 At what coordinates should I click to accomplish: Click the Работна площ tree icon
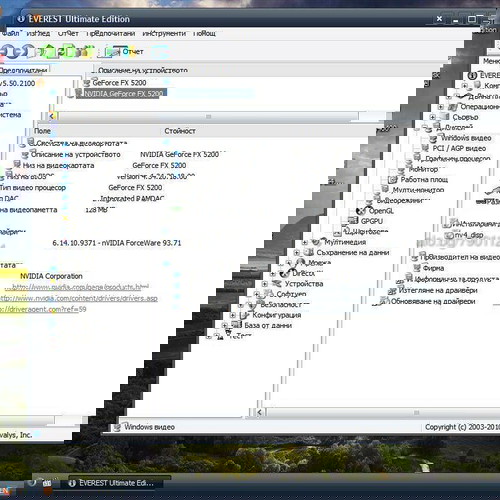(393, 180)
